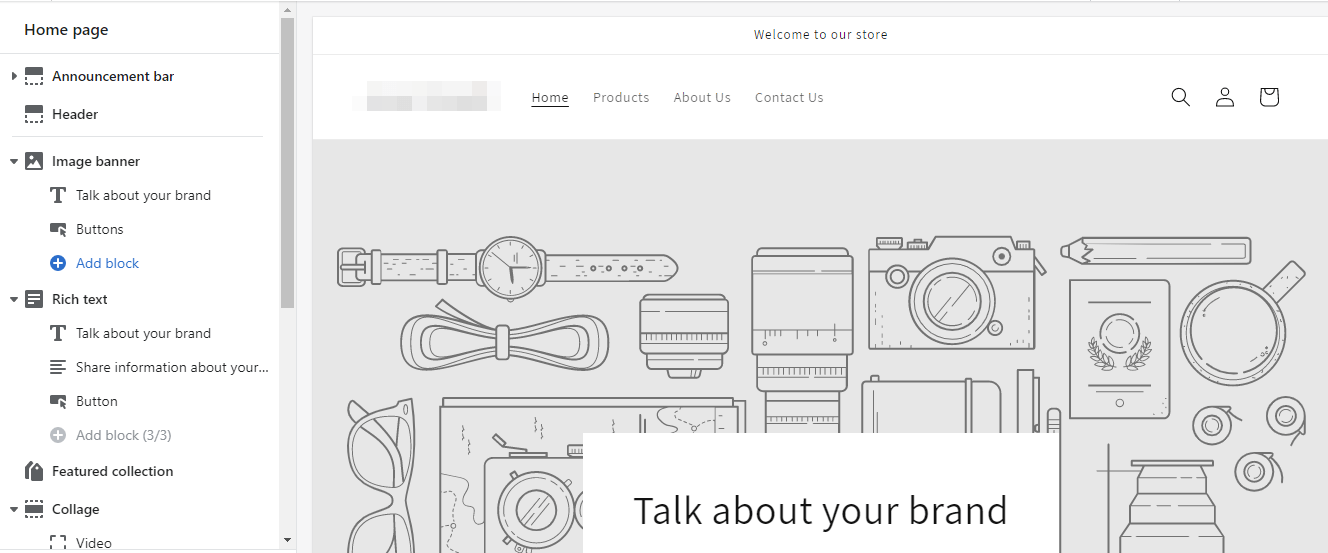1328x553 pixels.
Task: Click the paragraph icon beside Share information
Action: (58, 367)
